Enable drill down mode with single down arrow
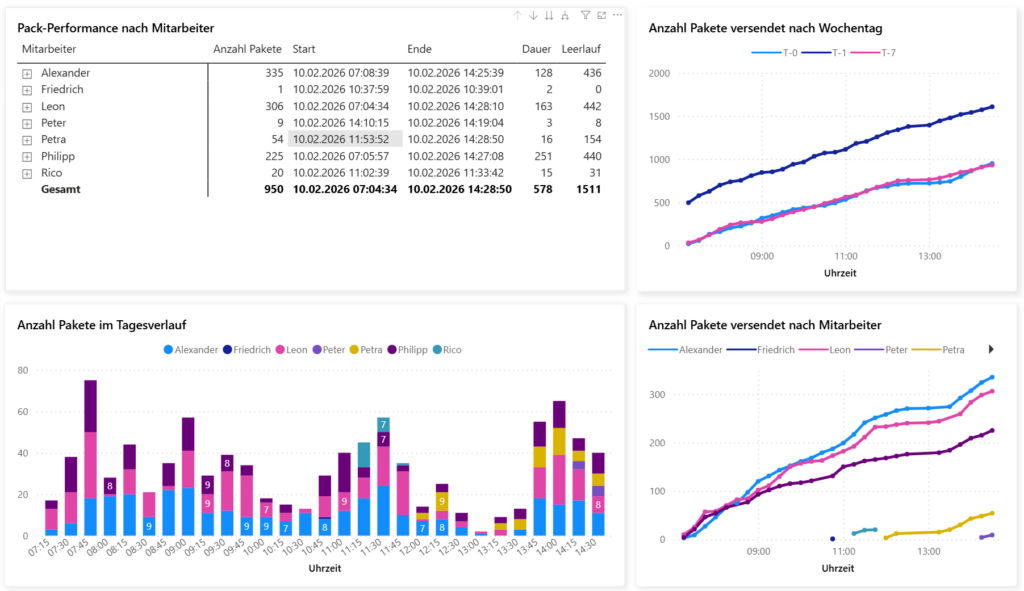Image resolution: width=1024 pixels, height=591 pixels. click(534, 15)
